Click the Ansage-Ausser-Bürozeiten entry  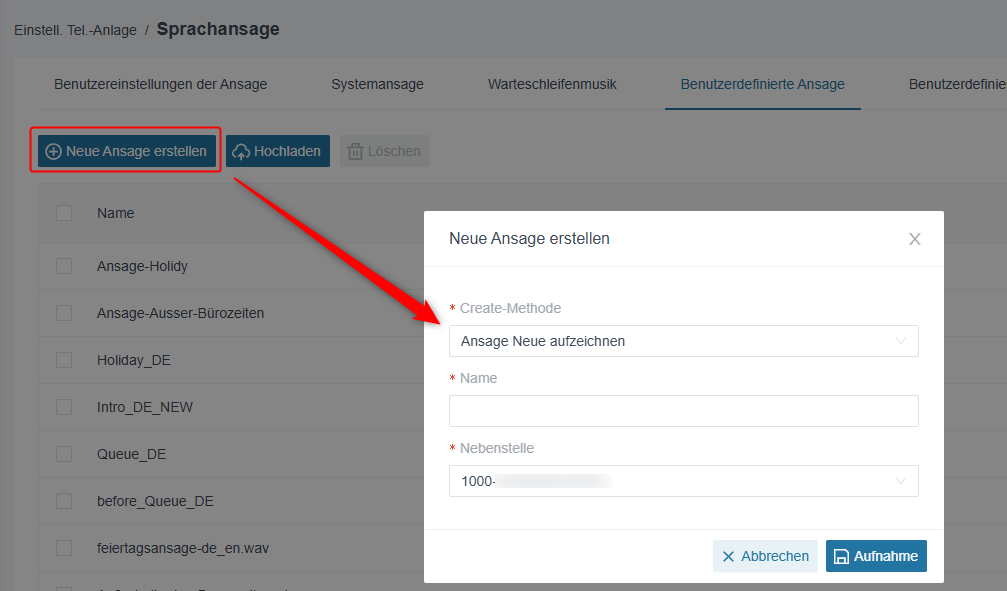pos(180,313)
